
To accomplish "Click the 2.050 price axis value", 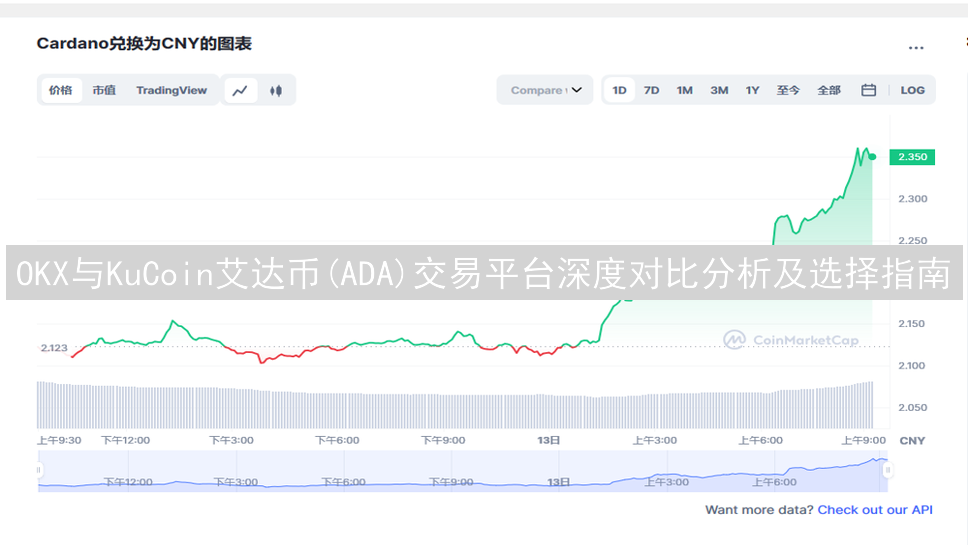I will pos(912,407).
